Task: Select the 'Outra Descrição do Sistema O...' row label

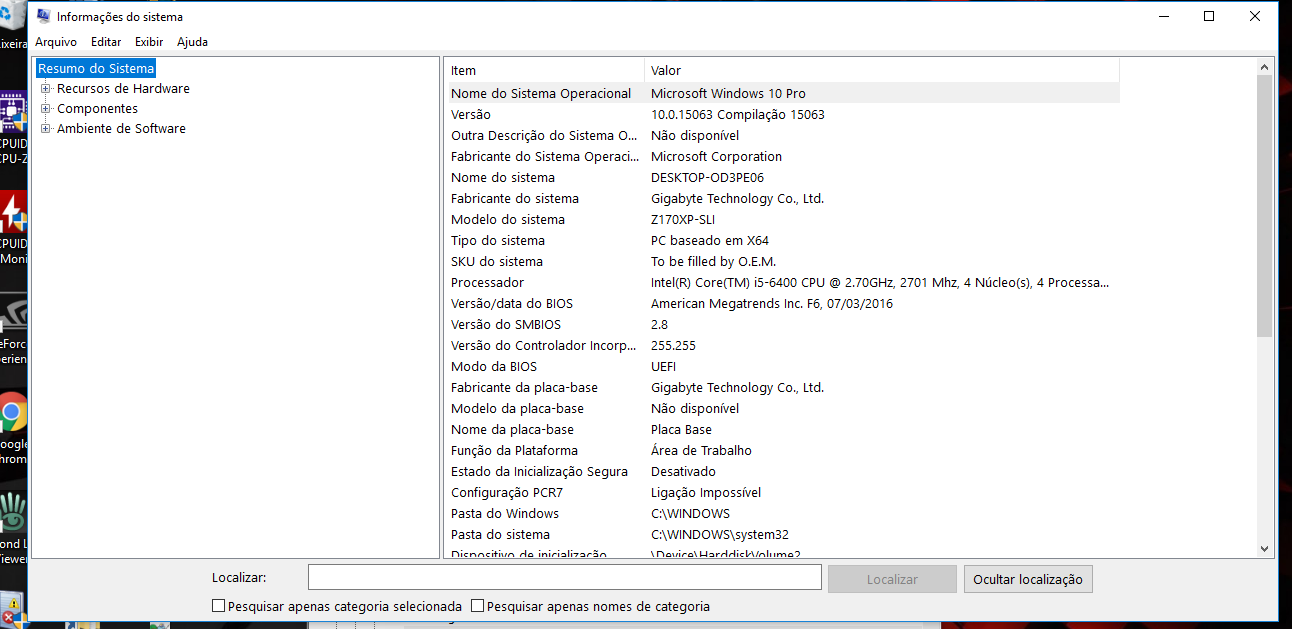Action: [x=544, y=135]
